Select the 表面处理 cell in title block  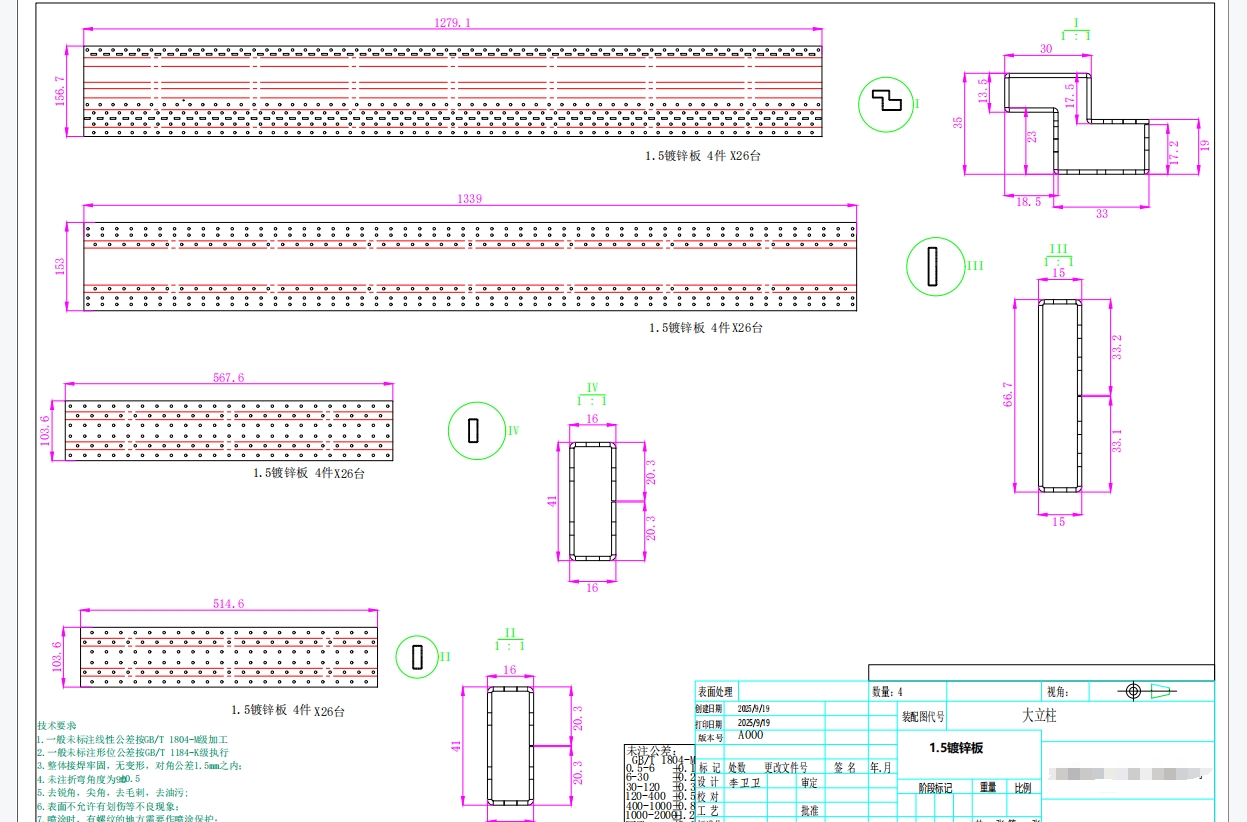(715, 691)
